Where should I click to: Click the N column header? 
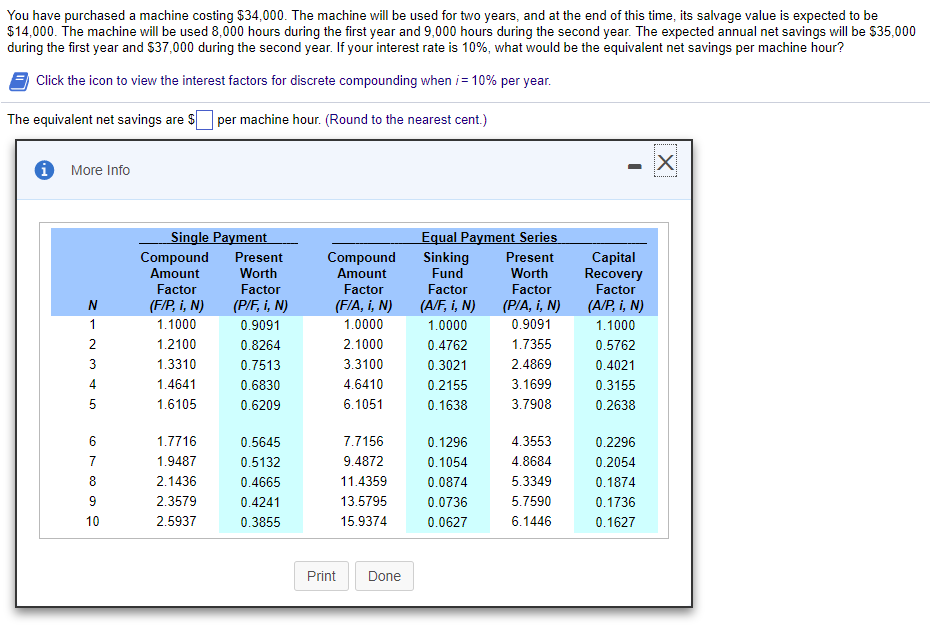pyautogui.click(x=93, y=306)
